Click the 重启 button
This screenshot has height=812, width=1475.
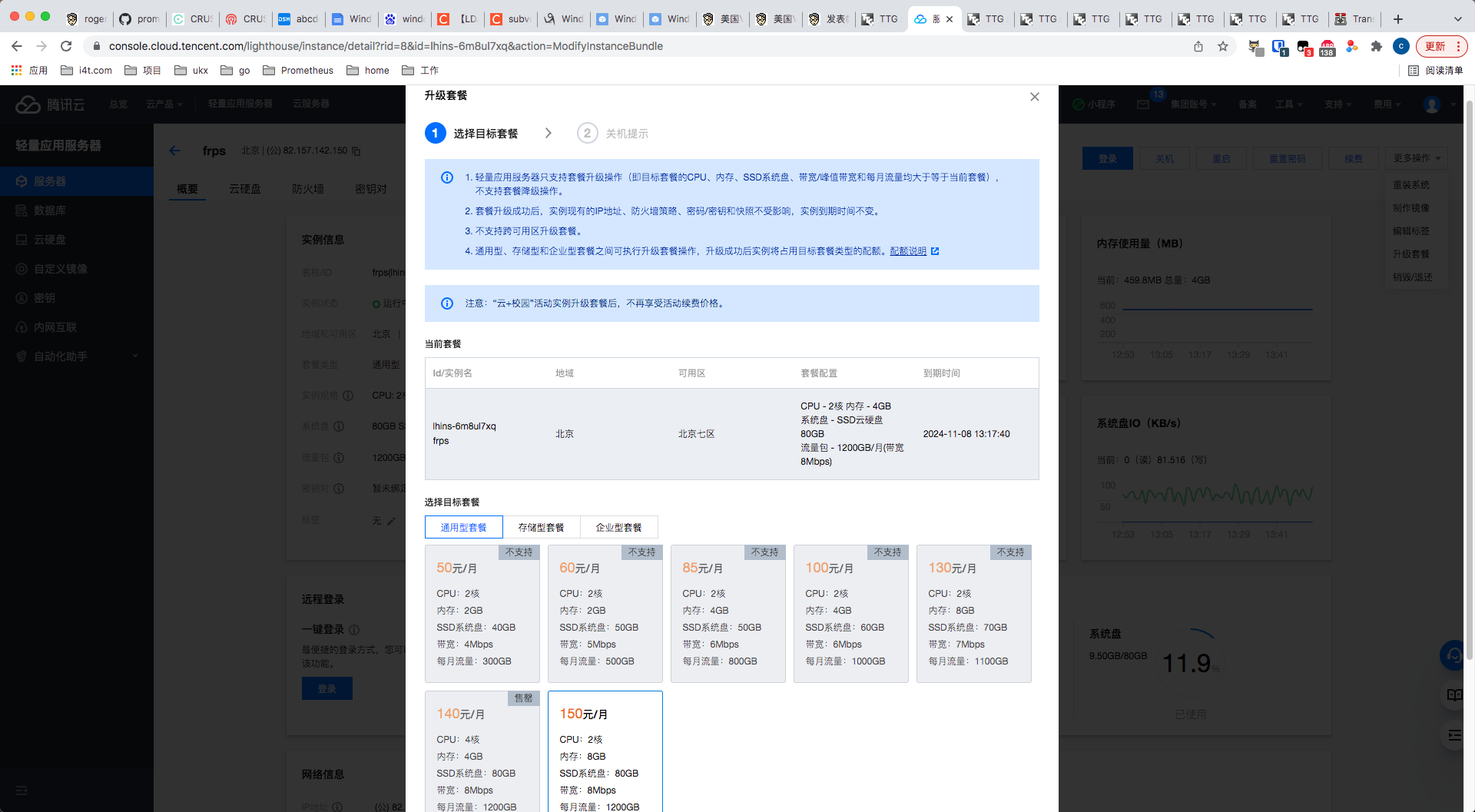click(1221, 158)
